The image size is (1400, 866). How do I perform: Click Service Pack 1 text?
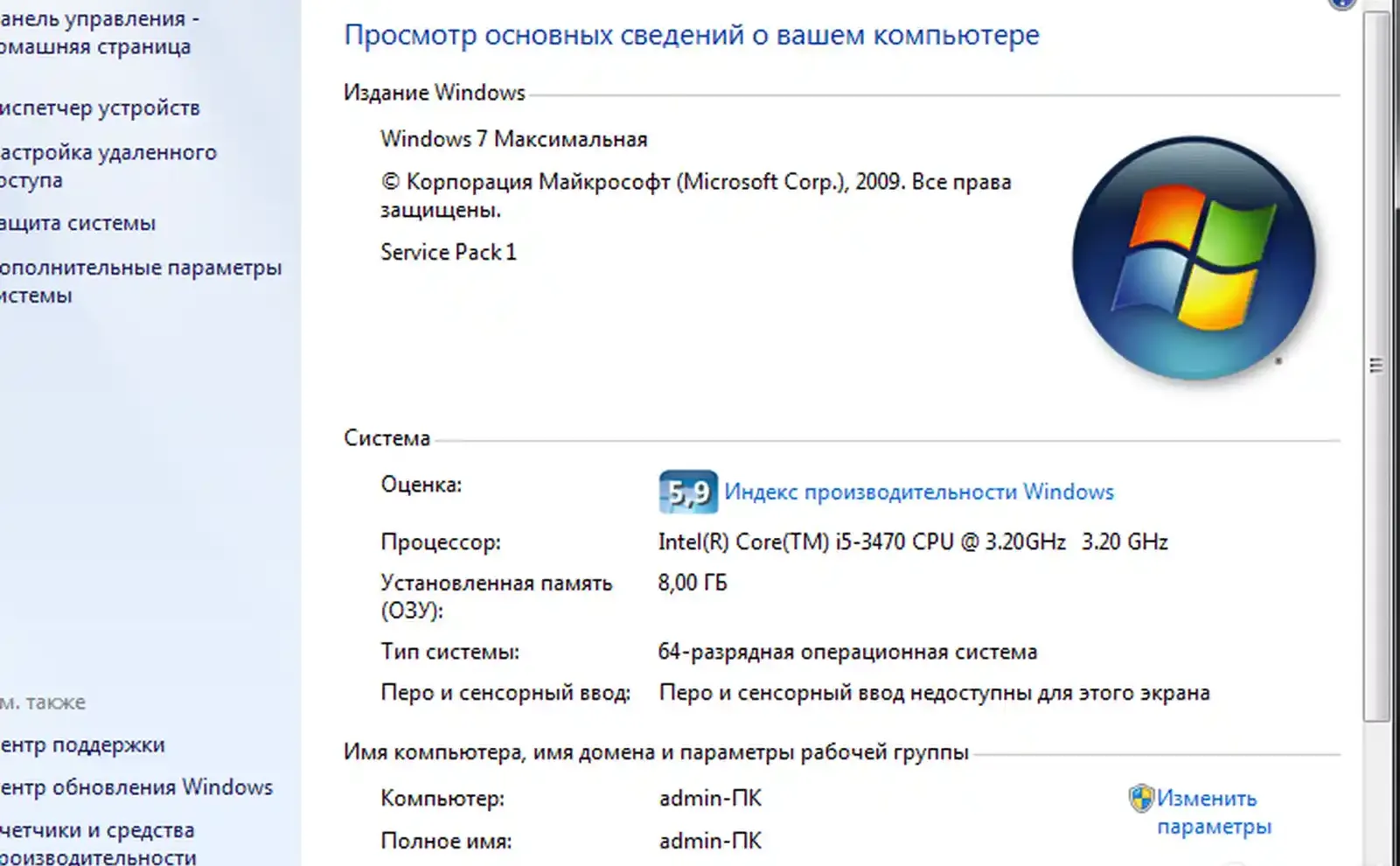tap(449, 252)
